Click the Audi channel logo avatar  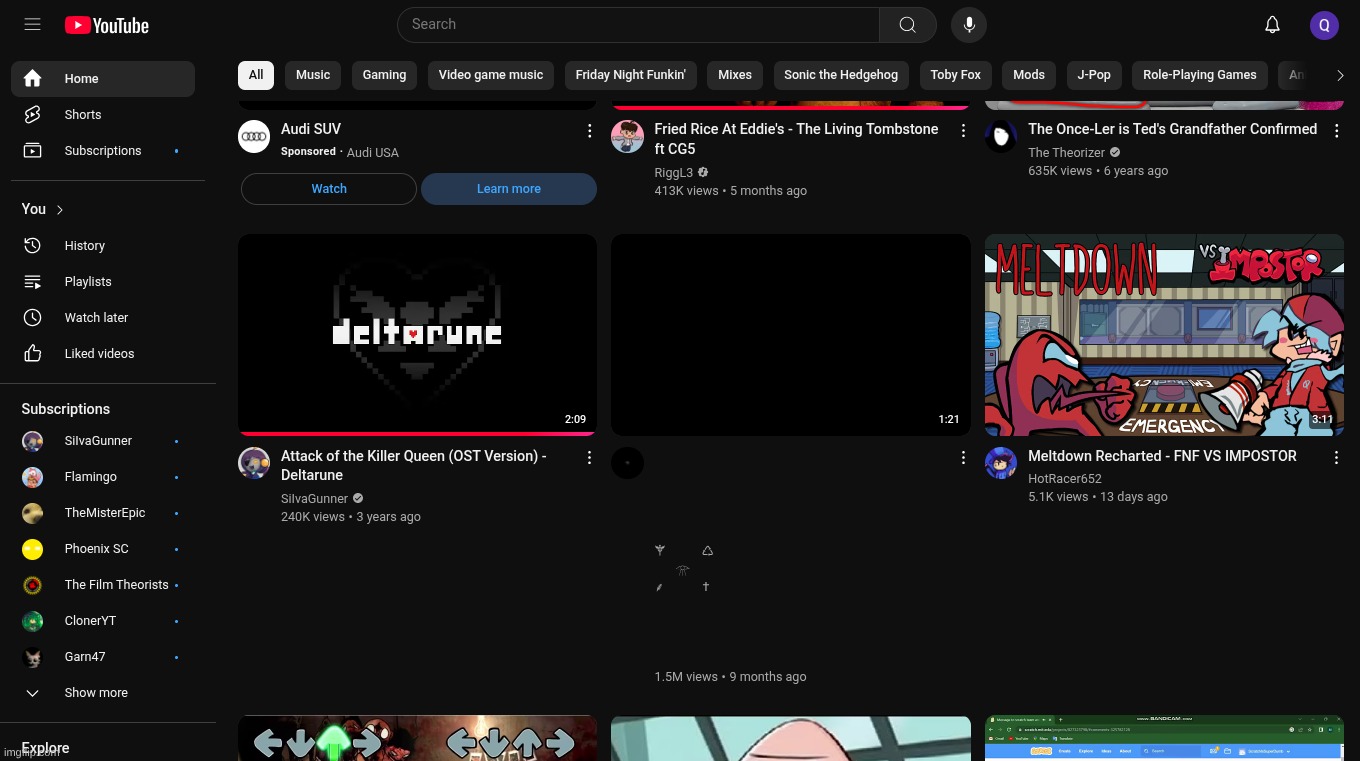(x=254, y=136)
